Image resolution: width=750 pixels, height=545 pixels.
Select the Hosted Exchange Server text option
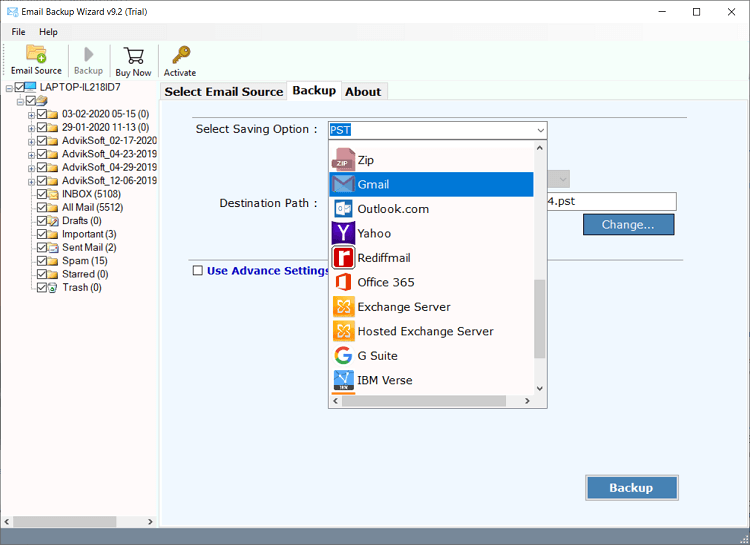pyautogui.click(x=425, y=331)
